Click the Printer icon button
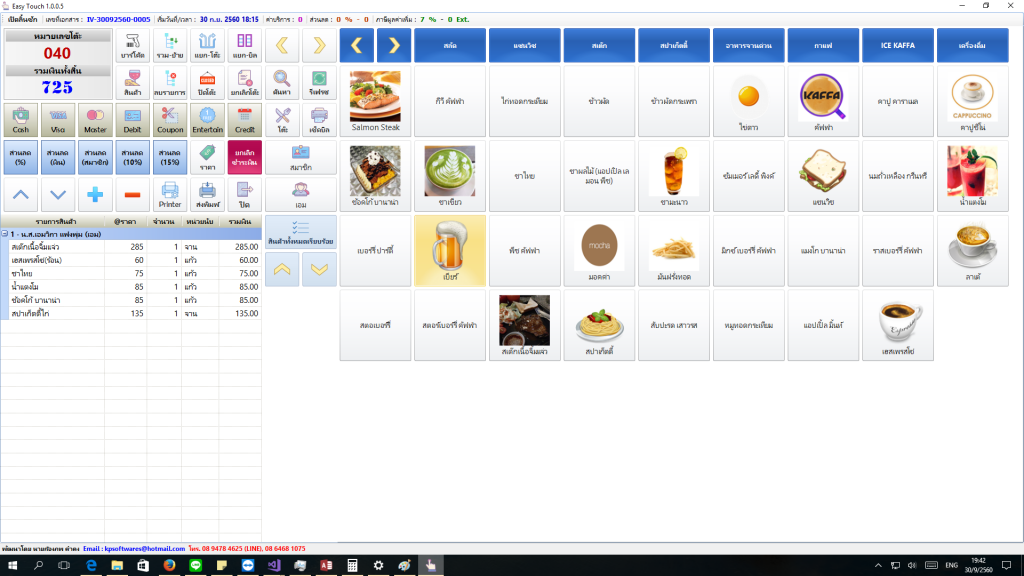 [170, 195]
